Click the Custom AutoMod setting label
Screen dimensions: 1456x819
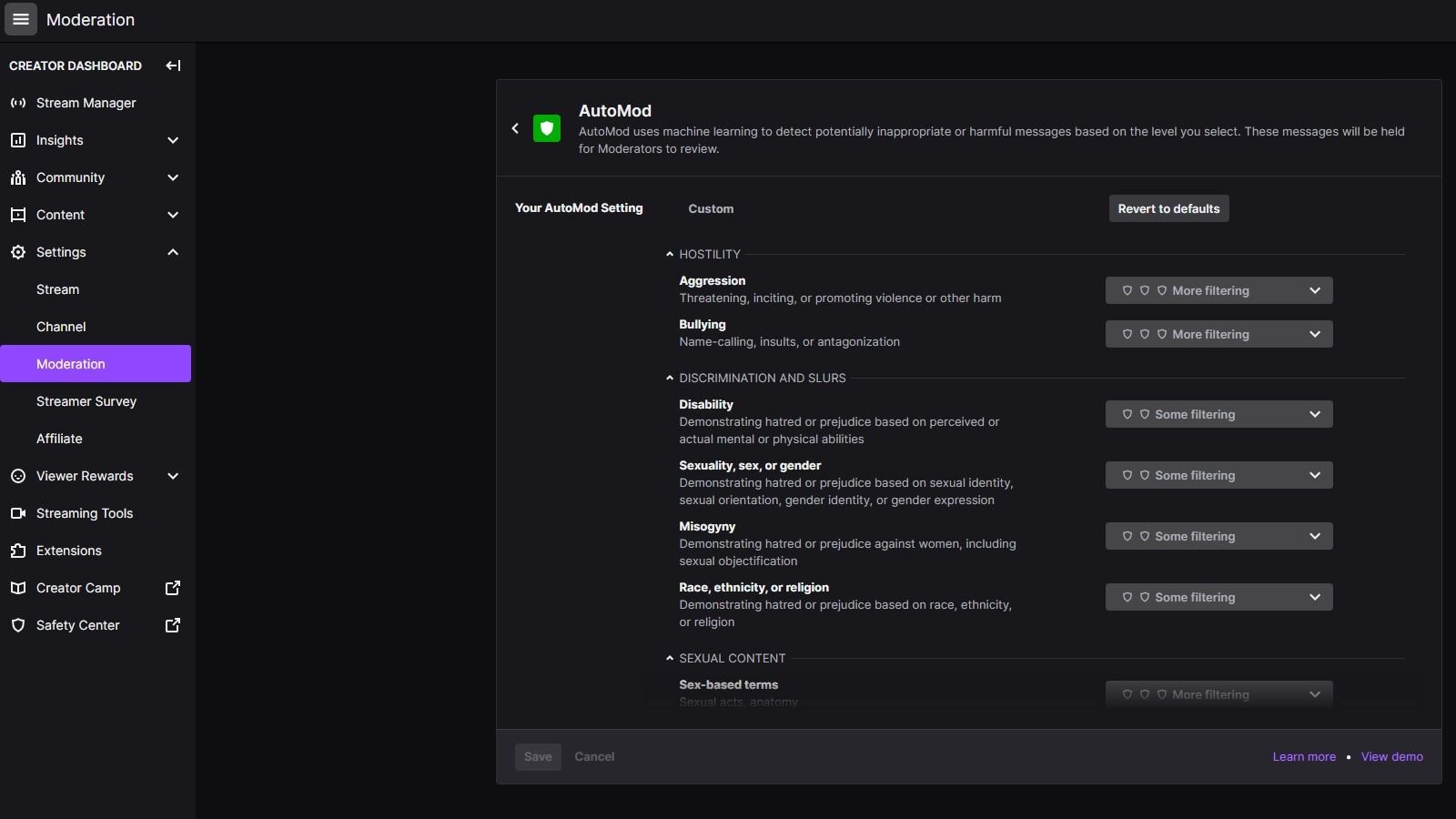(x=711, y=208)
